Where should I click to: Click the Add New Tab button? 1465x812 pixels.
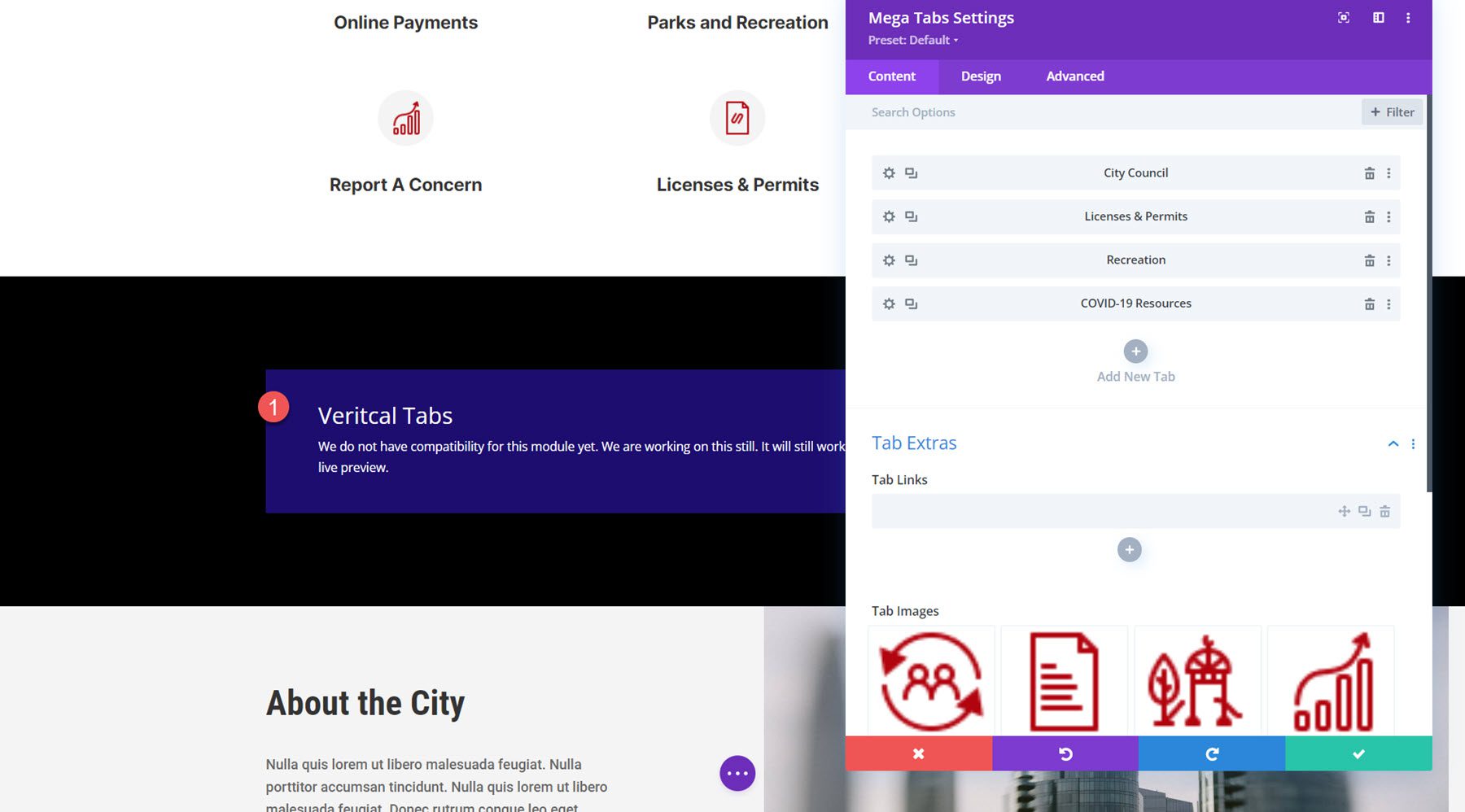1135,351
